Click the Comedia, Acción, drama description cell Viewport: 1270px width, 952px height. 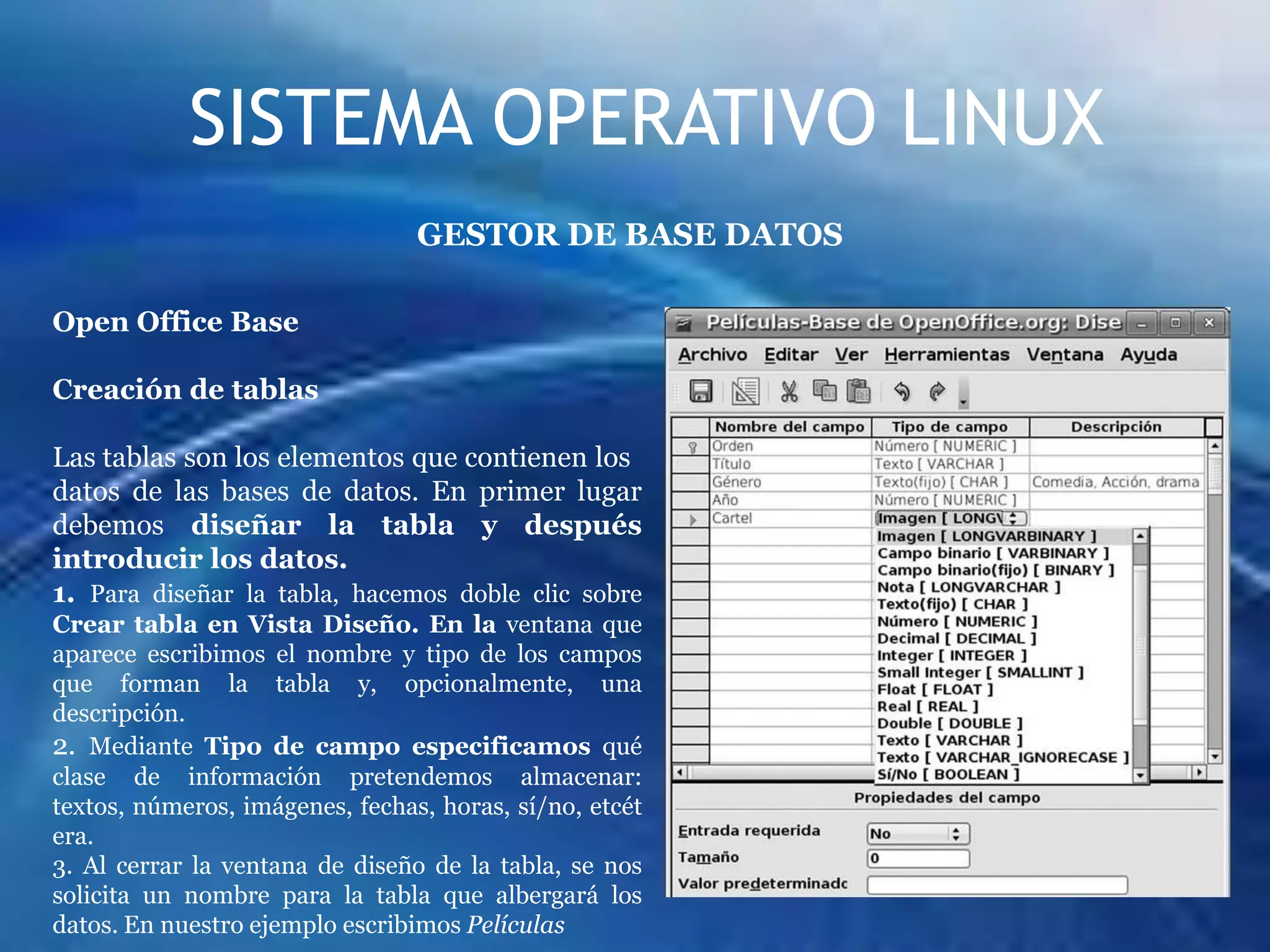(1116, 482)
